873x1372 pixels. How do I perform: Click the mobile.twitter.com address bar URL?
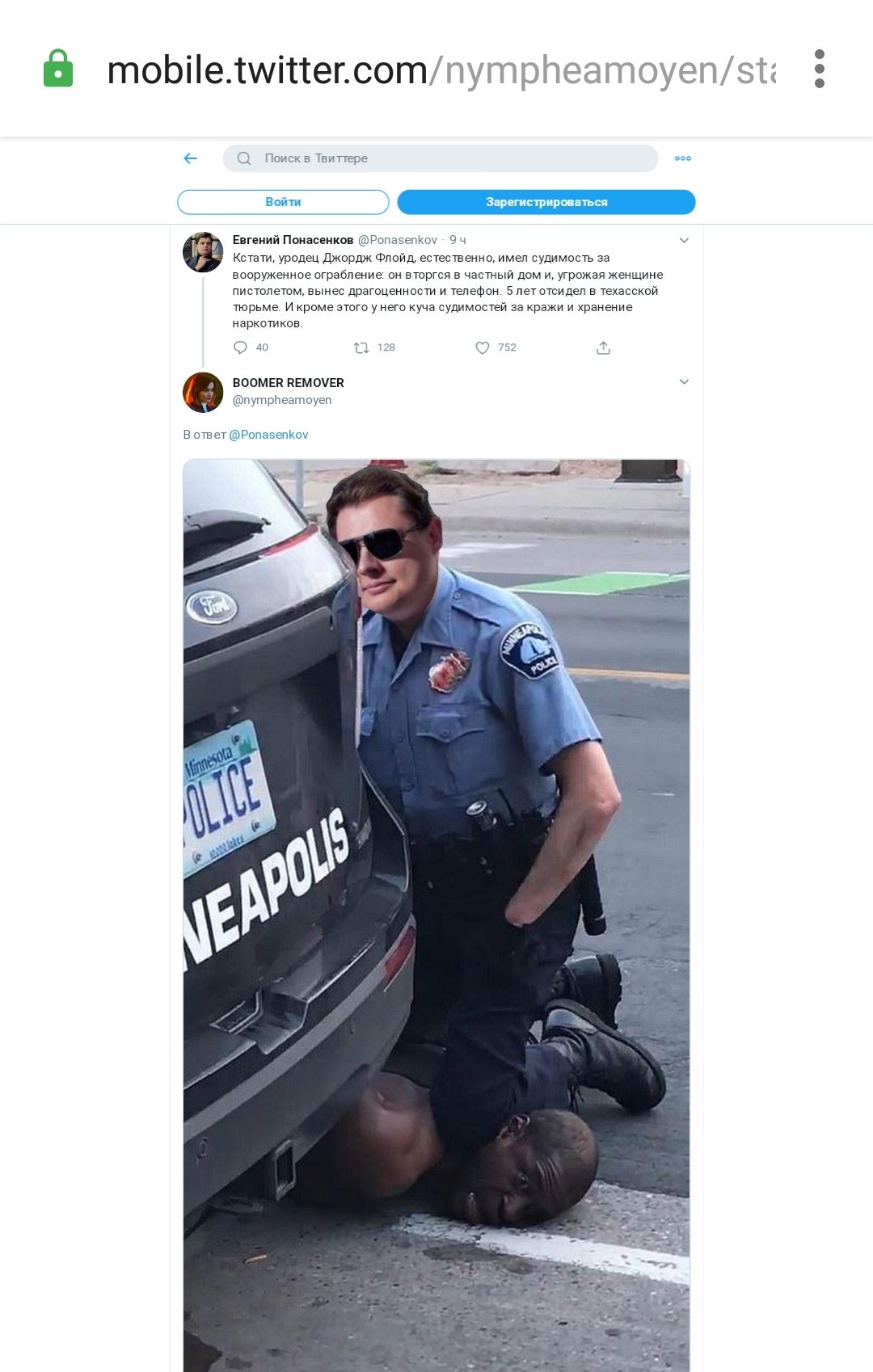441,70
